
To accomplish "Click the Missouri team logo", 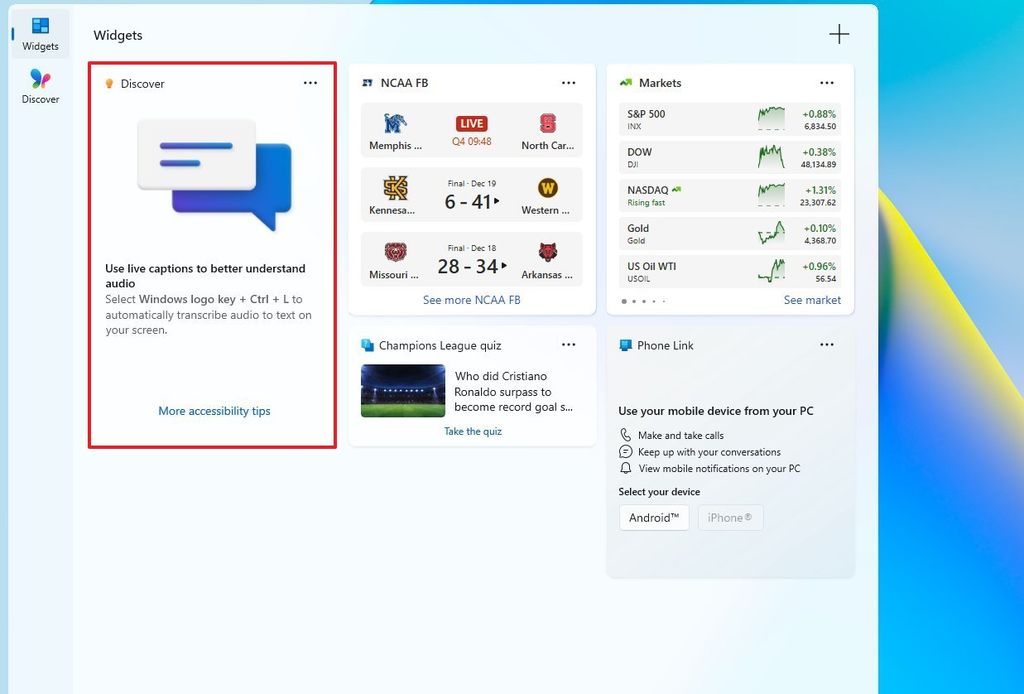I will click(x=395, y=253).
